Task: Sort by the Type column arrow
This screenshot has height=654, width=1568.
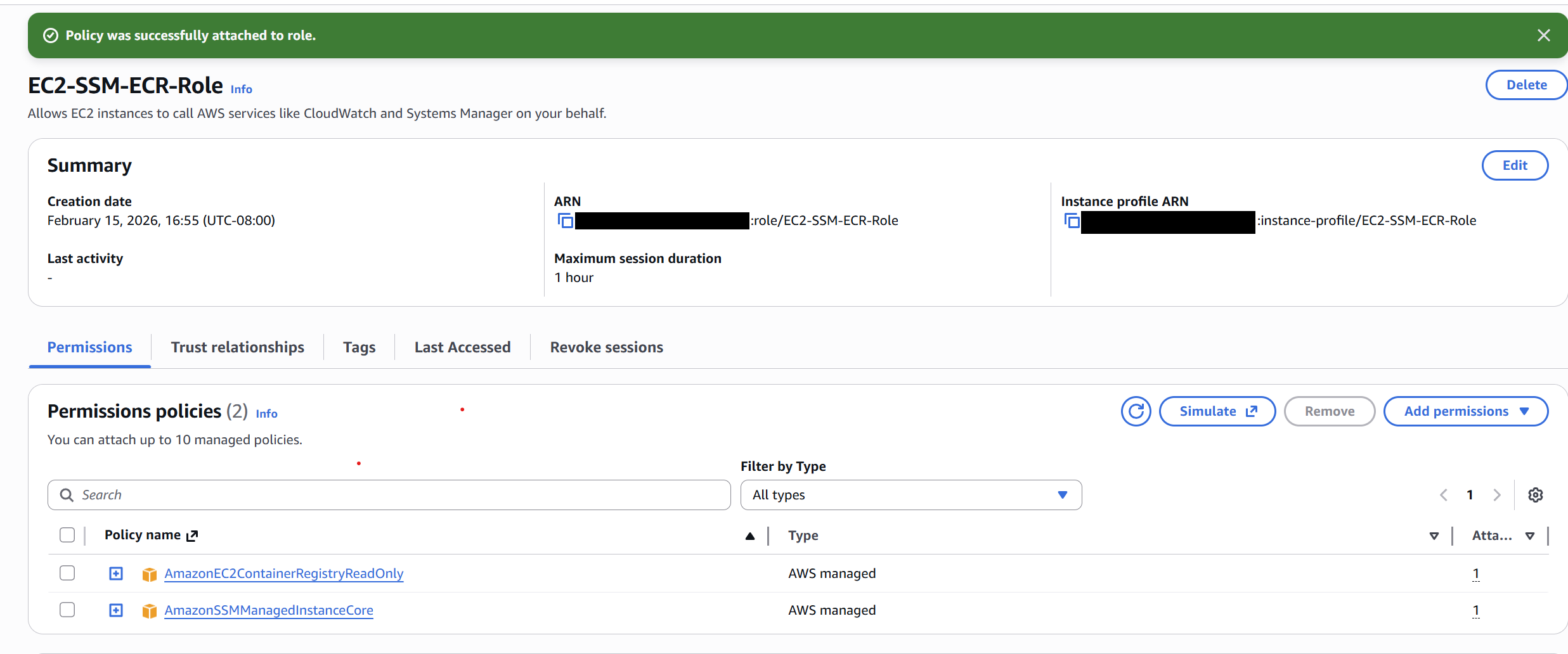Action: pyautogui.click(x=1434, y=536)
